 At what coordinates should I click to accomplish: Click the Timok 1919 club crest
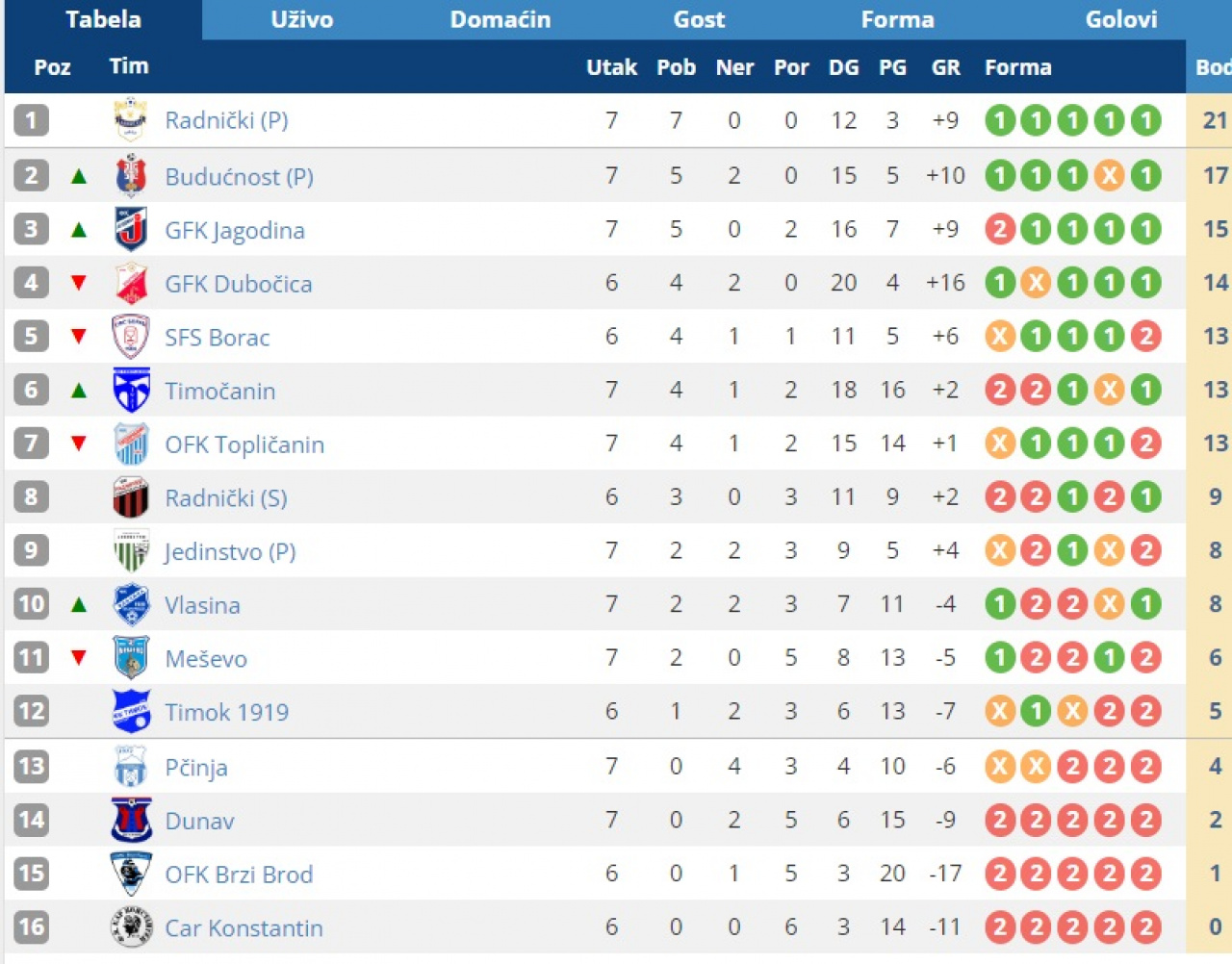click(130, 712)
